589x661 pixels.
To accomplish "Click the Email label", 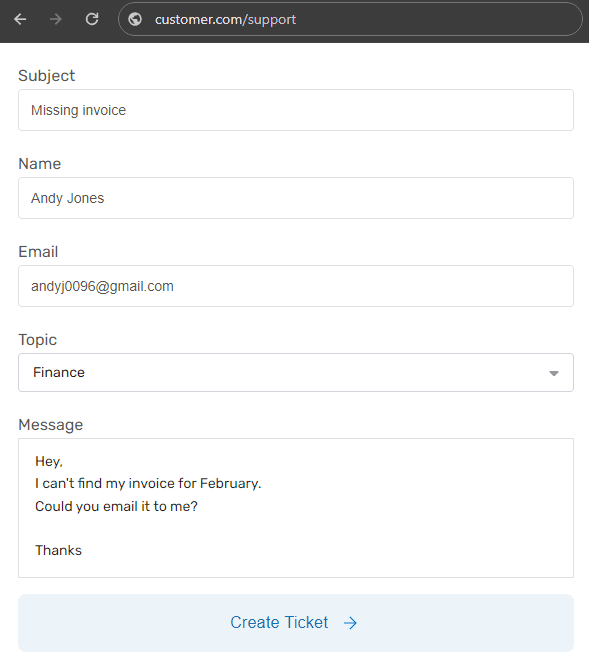I will coord(38,252).
